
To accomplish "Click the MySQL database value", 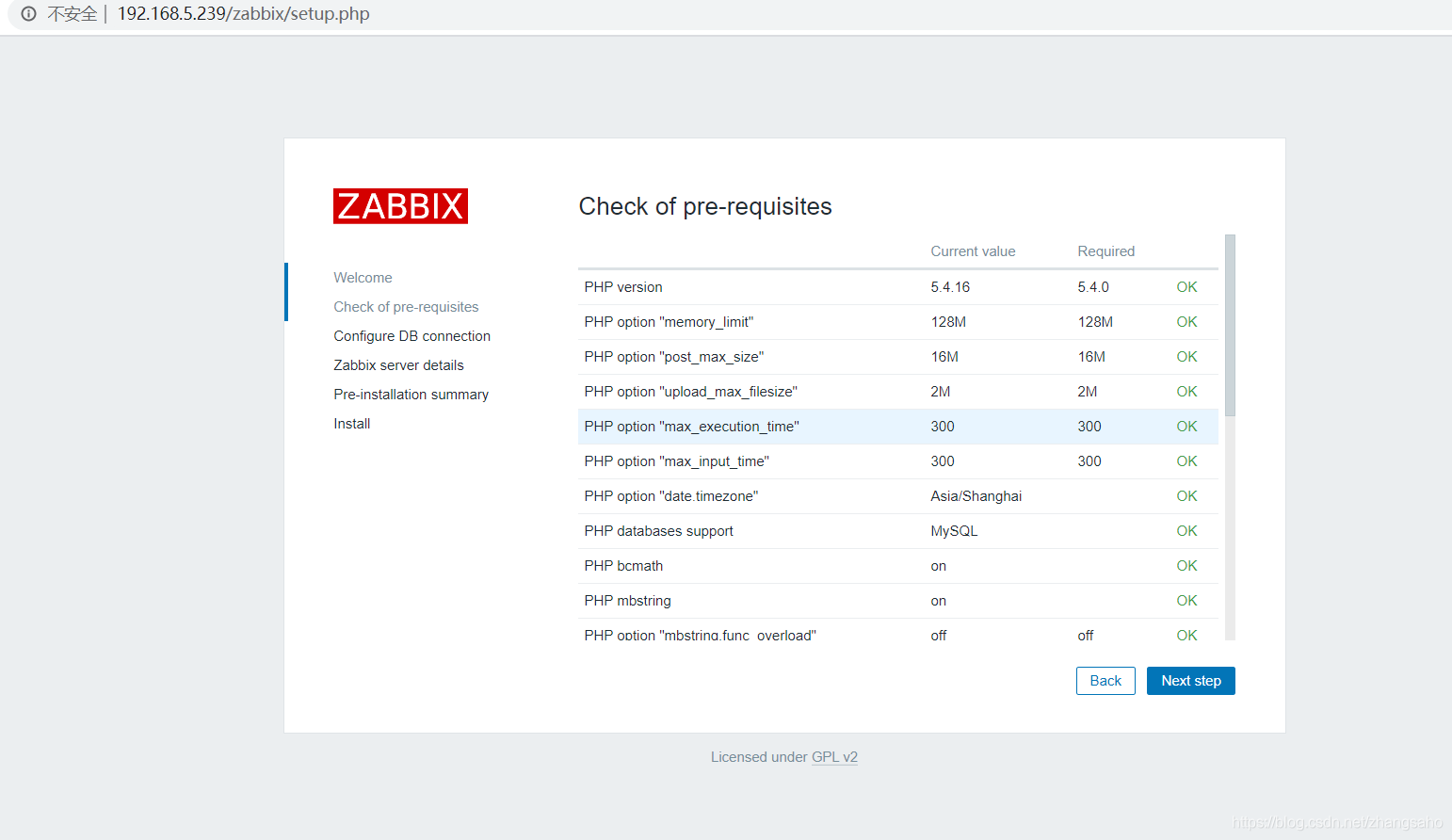I will click(x=954, y=531).
